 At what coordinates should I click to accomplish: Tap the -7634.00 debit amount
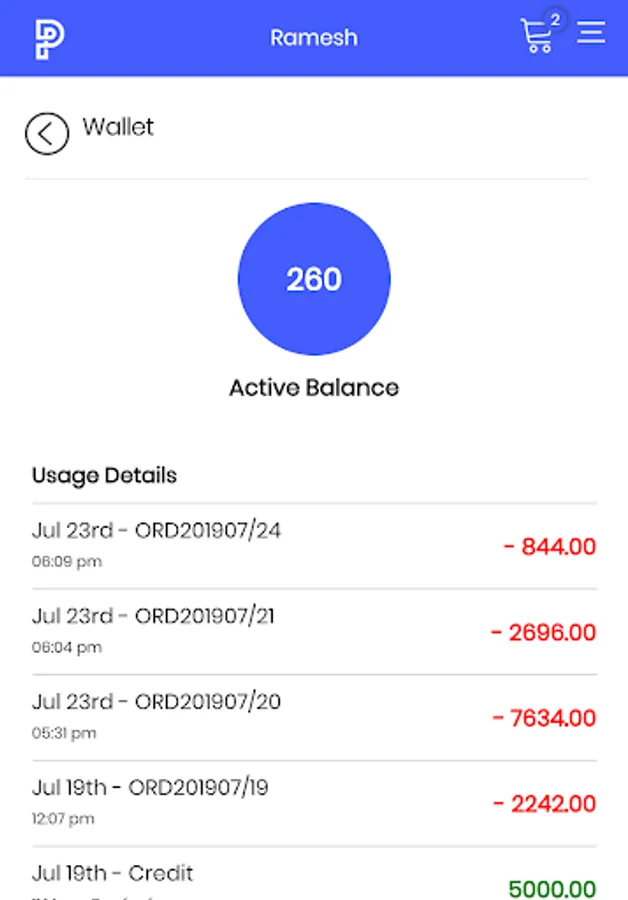[x=543, y=718]
